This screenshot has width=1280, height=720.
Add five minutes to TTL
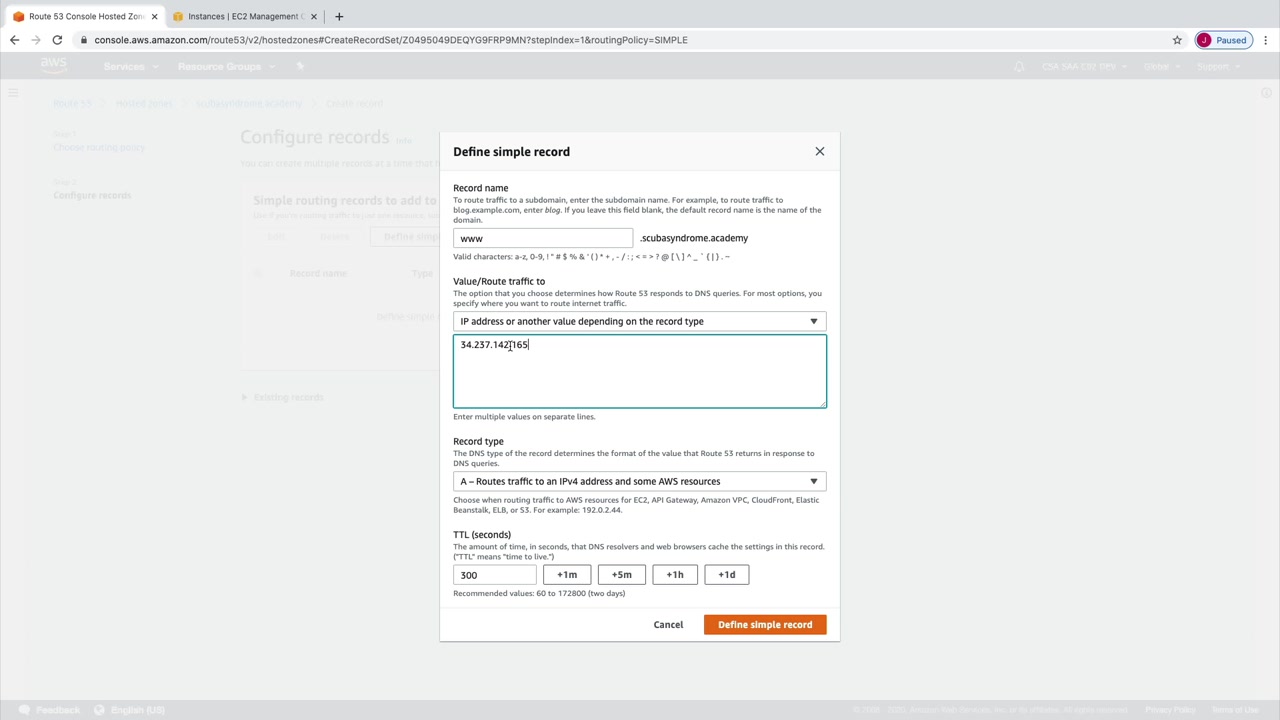[621, 575]
